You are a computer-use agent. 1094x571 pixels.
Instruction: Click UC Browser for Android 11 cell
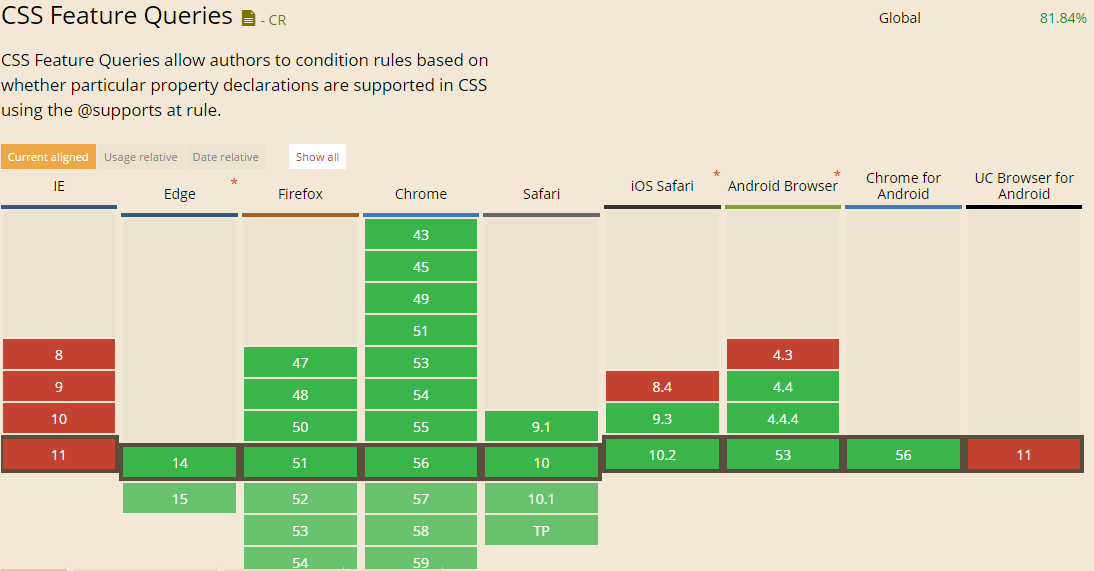pyautogui.click(x=1024, y=455)
